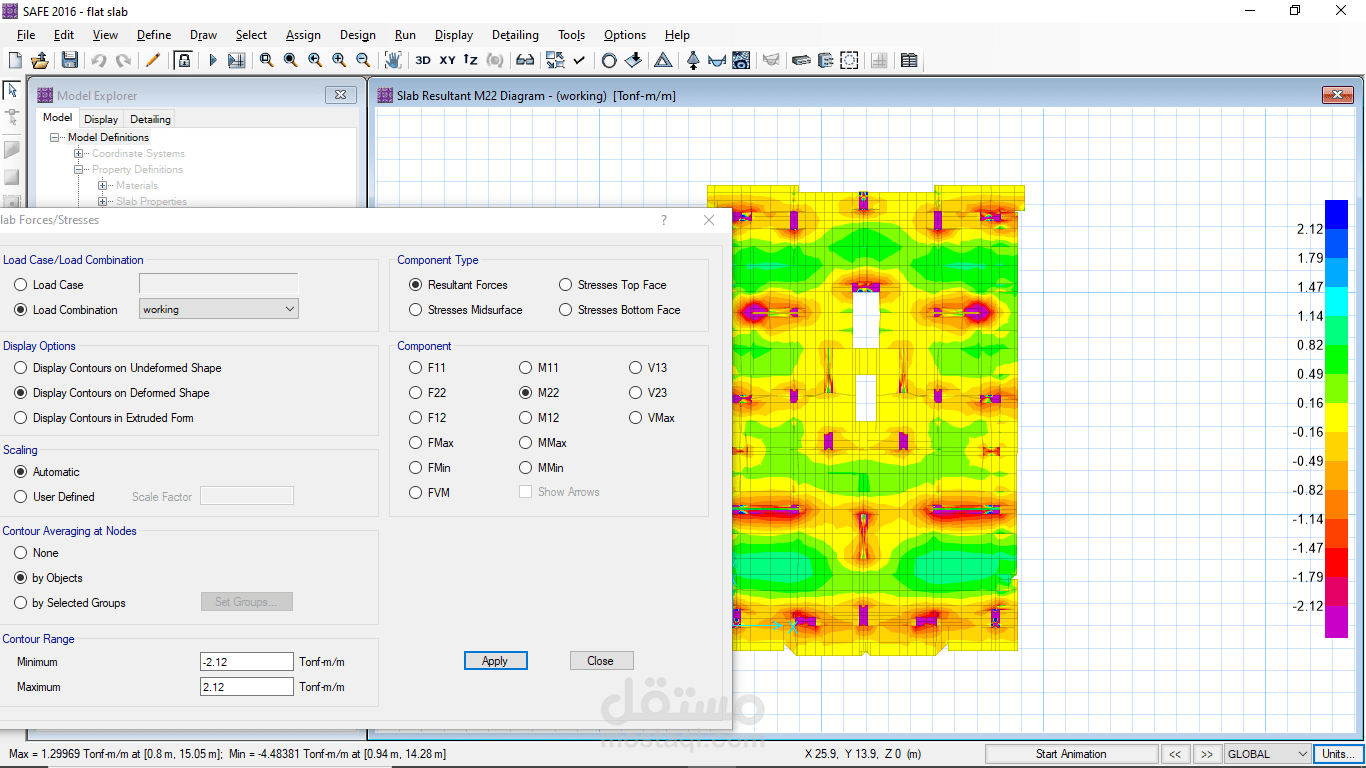Open the GLOBAL coordinate system dropdown
Image resolution: width=1366 pixels, height=768 pixels.
(x=1267, y=754)
